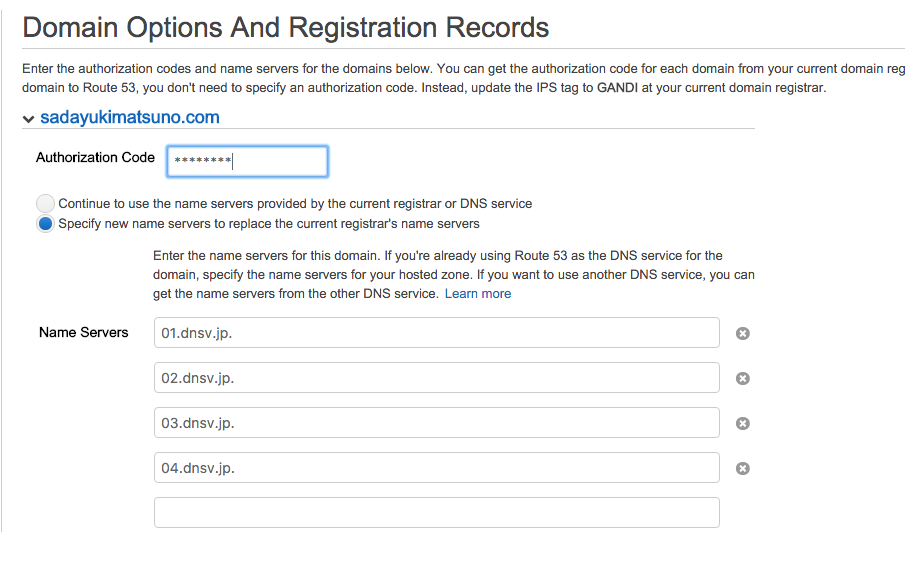Screen dimensions: 905x571
Task: Choose specify new name servers option
Action: click(45, 223)
